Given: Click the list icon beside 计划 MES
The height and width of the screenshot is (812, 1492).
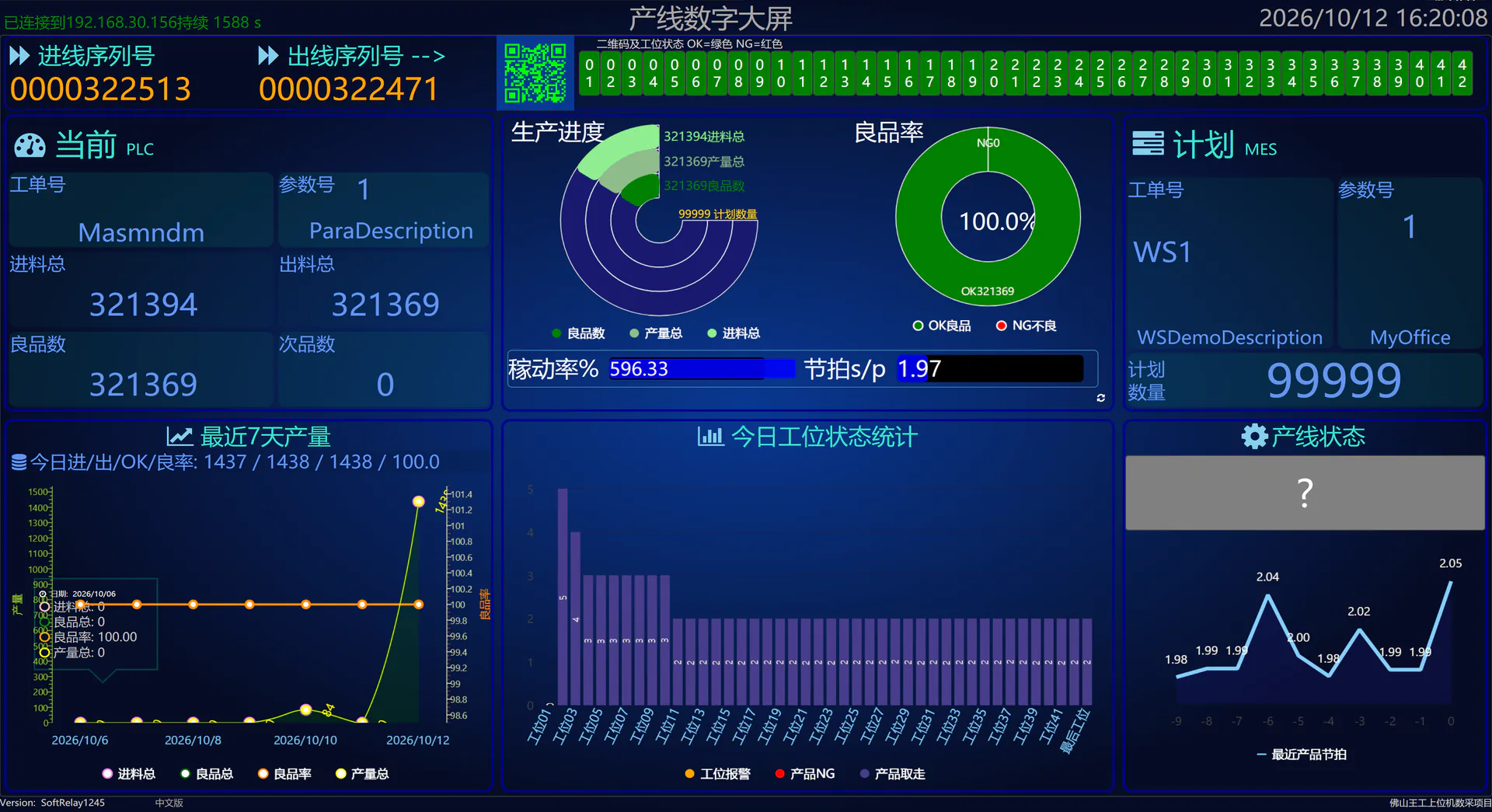Looking at the screenshot, I should 1148,144.
